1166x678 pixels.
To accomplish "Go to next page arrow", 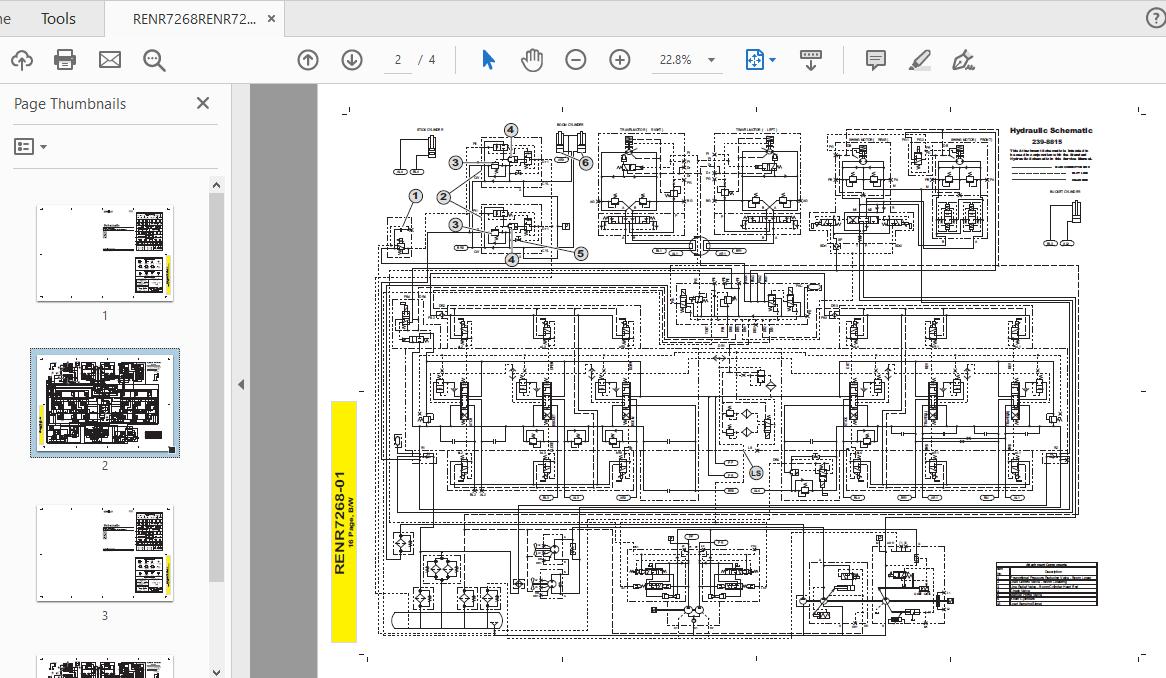I will 352,60.
